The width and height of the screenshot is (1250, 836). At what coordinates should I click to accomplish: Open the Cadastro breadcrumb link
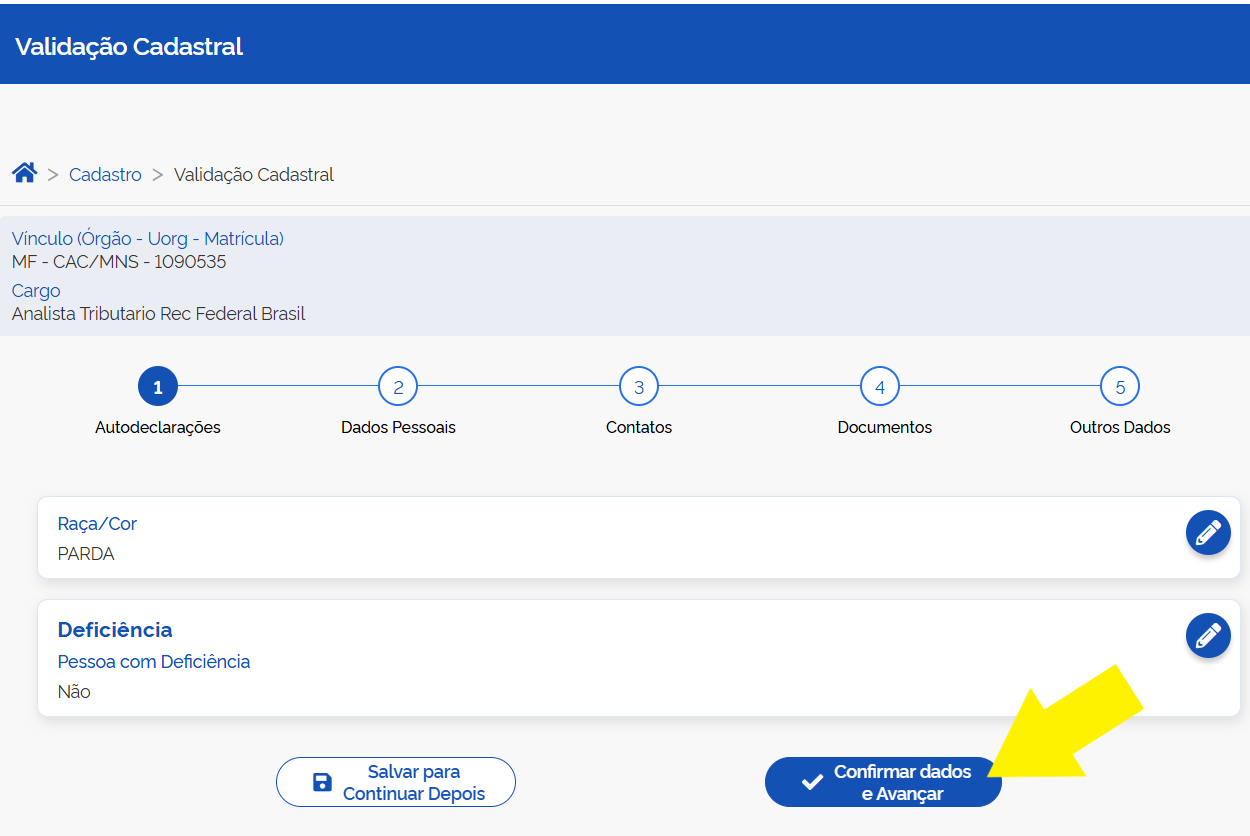[105, 175]
